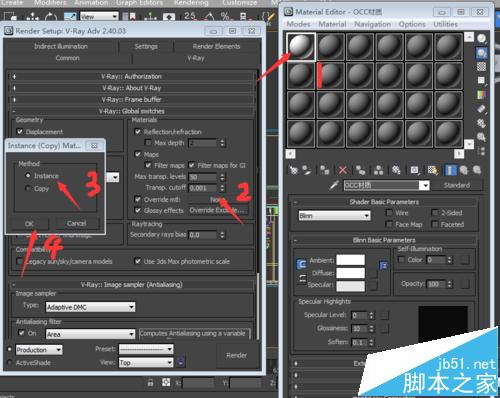Click Select and Move tool in main toolbar
500x398 pixels.
32,16
